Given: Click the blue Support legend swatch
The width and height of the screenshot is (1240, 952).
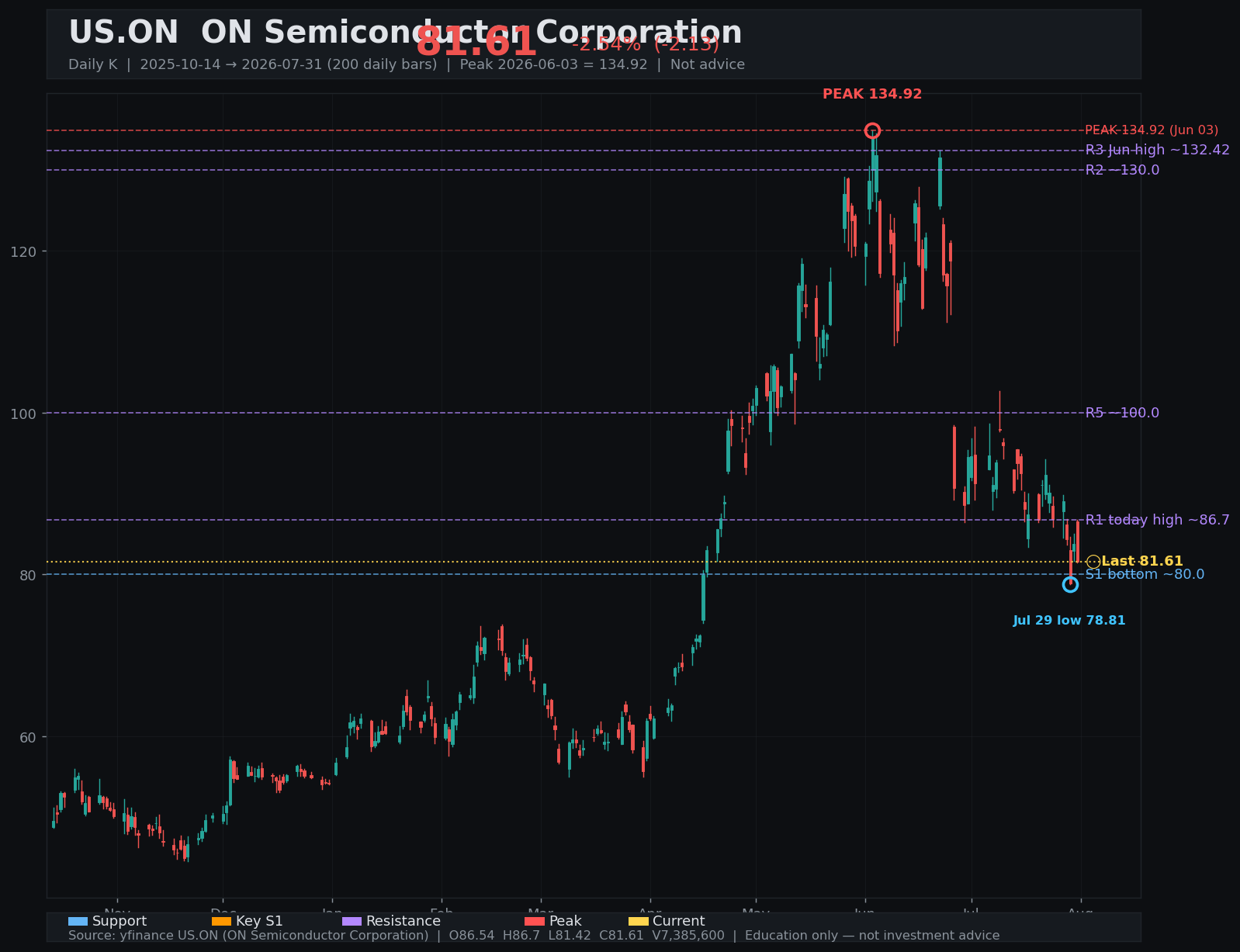Looking at the screenshot, I should tap(78, 921).
